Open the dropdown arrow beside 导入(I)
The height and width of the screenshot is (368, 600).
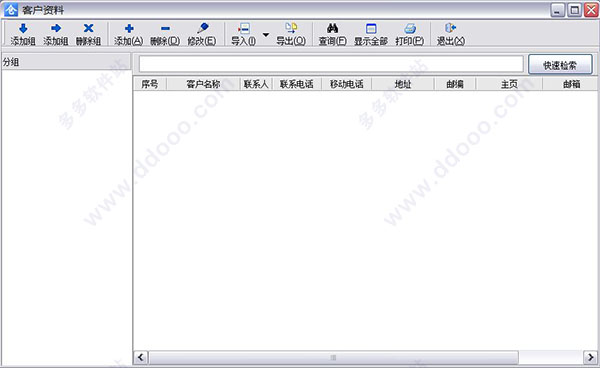click(266, 35)
